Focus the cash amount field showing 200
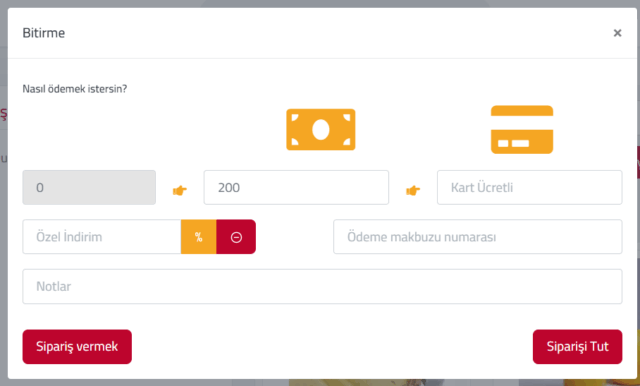Viewport: 640px width, 386px height. pos(296,187)
